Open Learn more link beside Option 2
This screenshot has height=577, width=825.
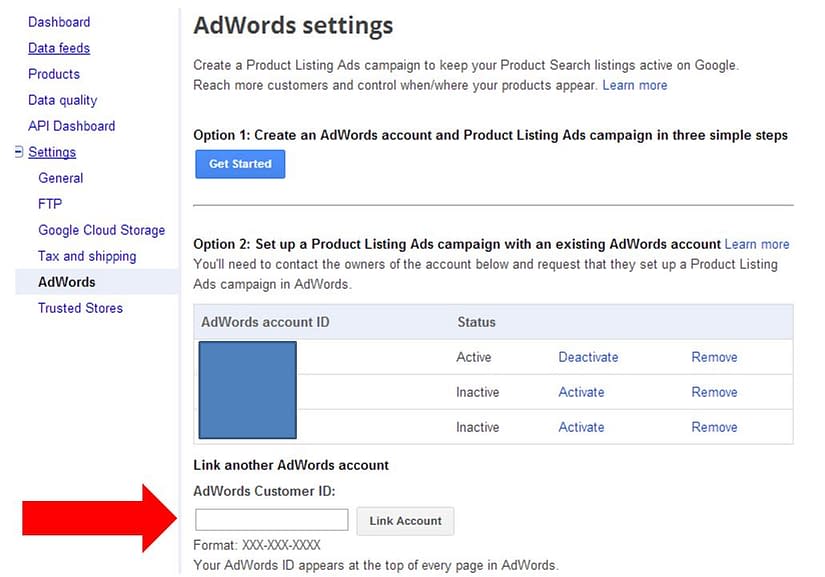[757, 245]
